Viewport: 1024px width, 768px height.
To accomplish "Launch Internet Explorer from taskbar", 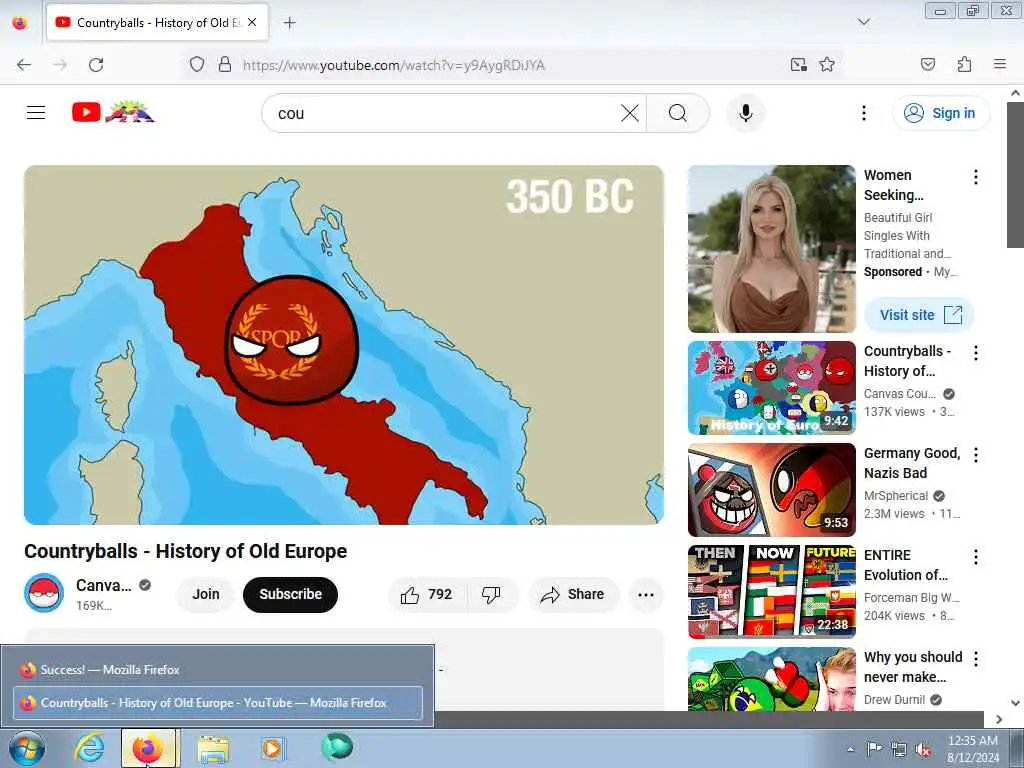I will coord(88,748).
